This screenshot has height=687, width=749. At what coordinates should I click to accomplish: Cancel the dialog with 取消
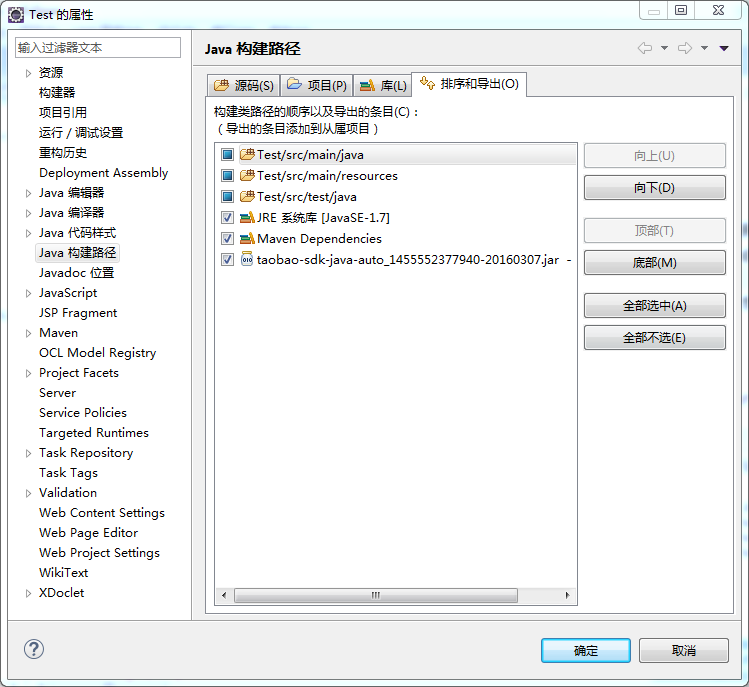684,650
